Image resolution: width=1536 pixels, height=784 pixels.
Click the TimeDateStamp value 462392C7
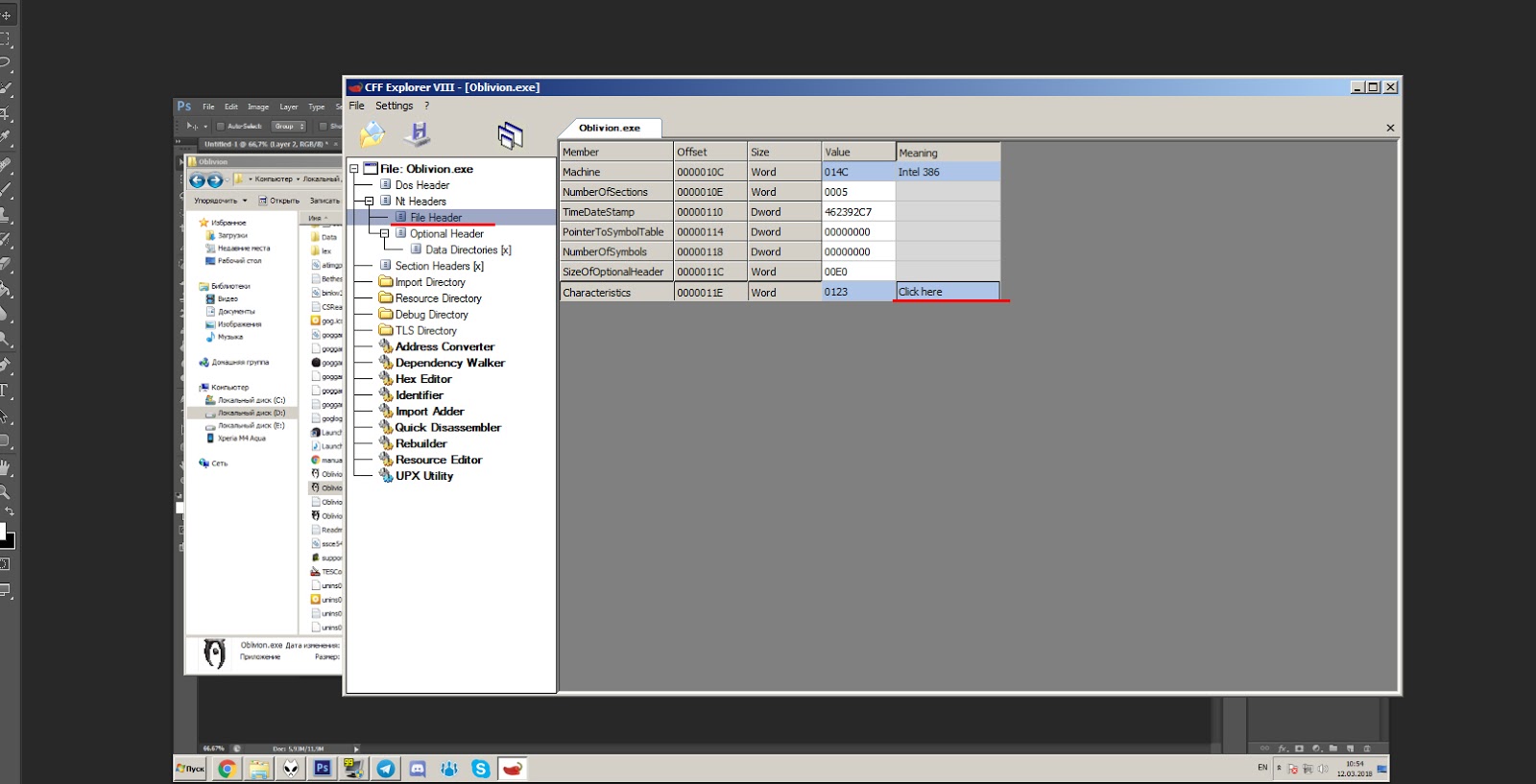[x=858, y=212]
